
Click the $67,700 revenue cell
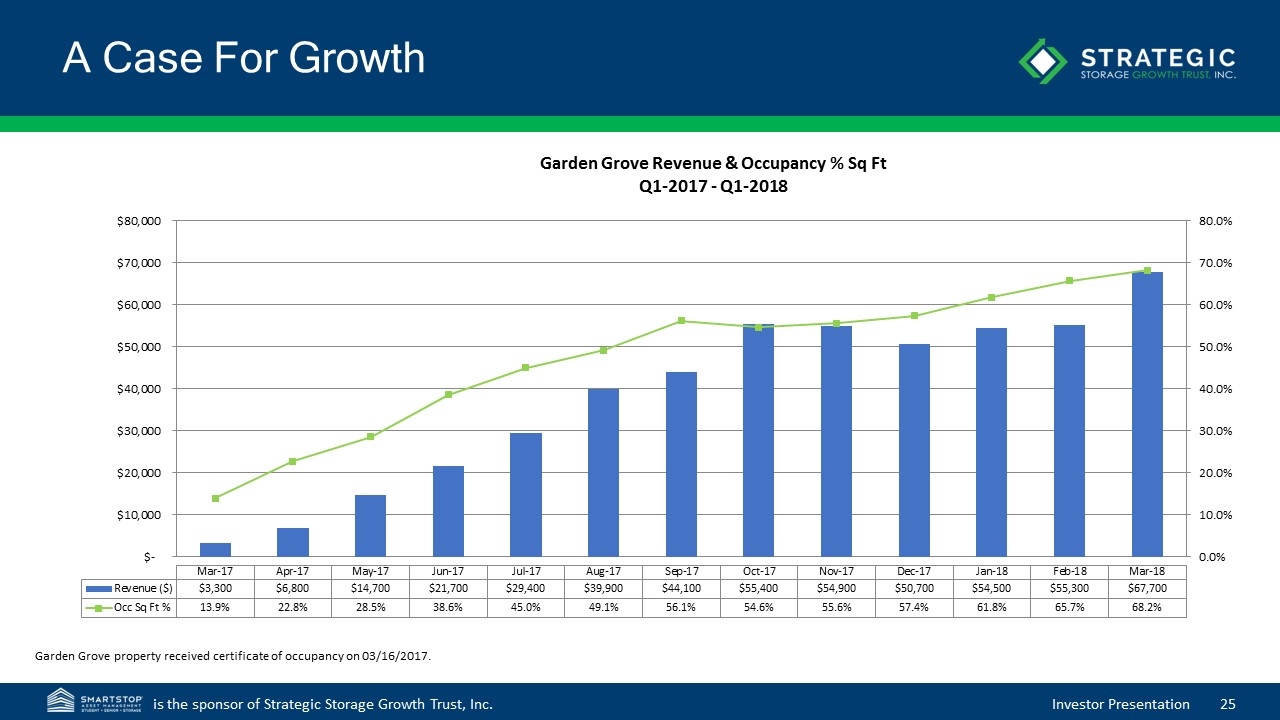(x=1147, y=590)
